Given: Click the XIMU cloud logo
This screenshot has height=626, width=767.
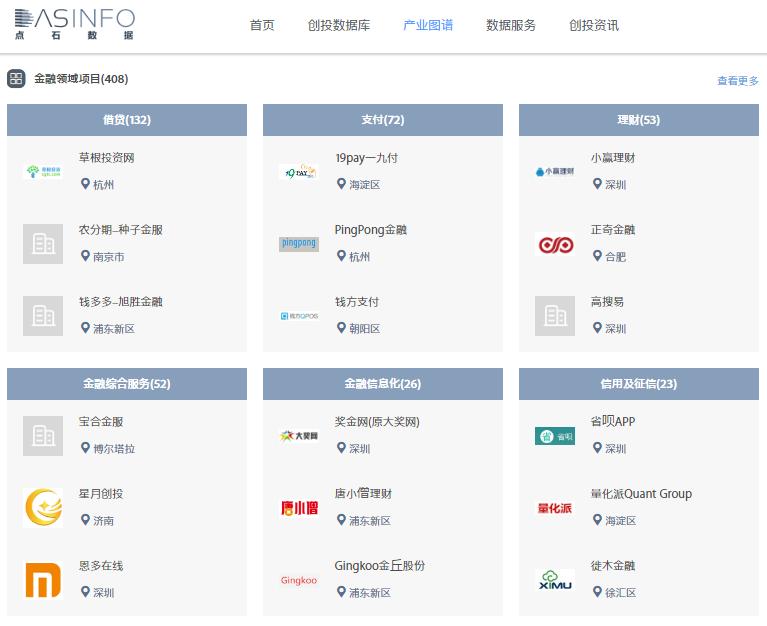Looking at the screenshot, I should (x=555, y=580).
